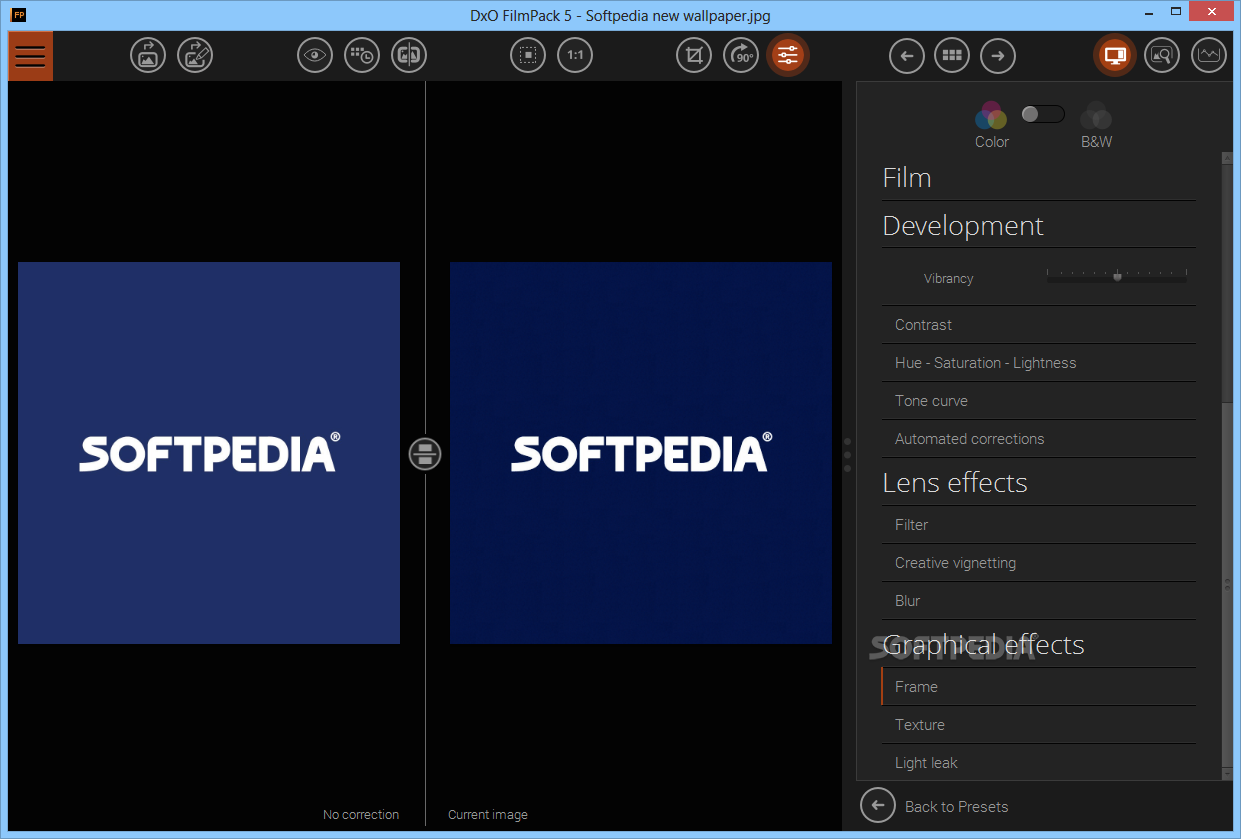Go to previous image arrow
Screen dimensions: 1241x839
(907, 56)
